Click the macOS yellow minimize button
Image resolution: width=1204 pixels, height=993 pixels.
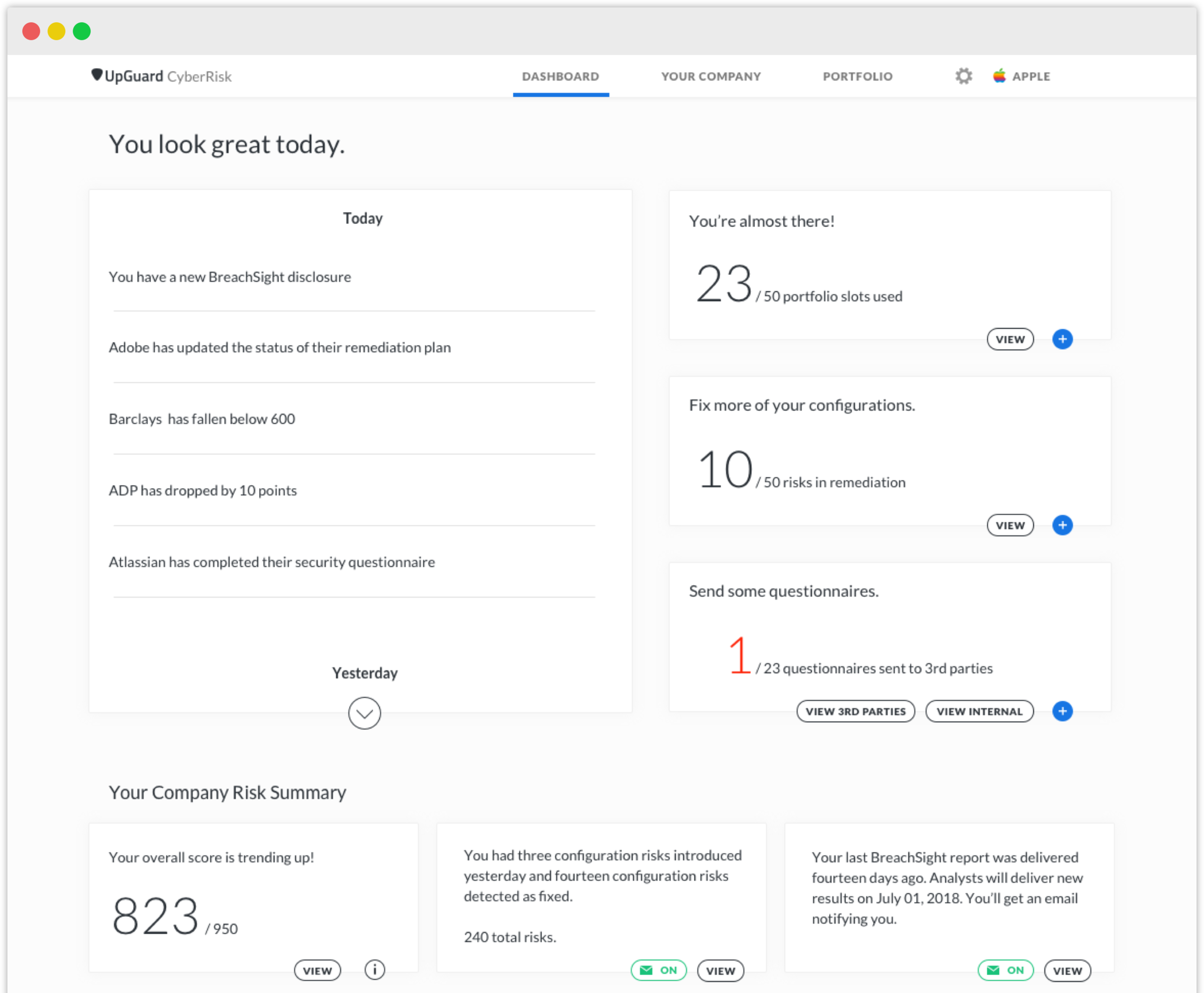tap(56, 31)
